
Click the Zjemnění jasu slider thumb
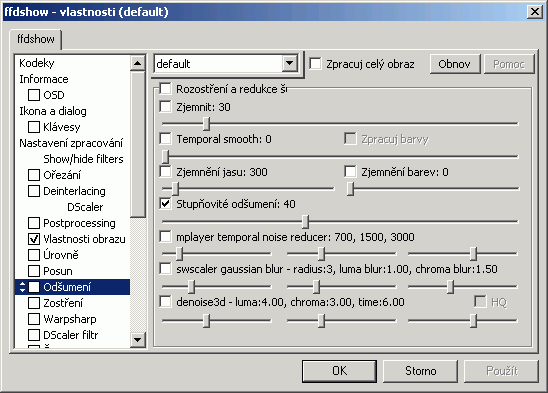pyautogui.click(x=175, y=189)
